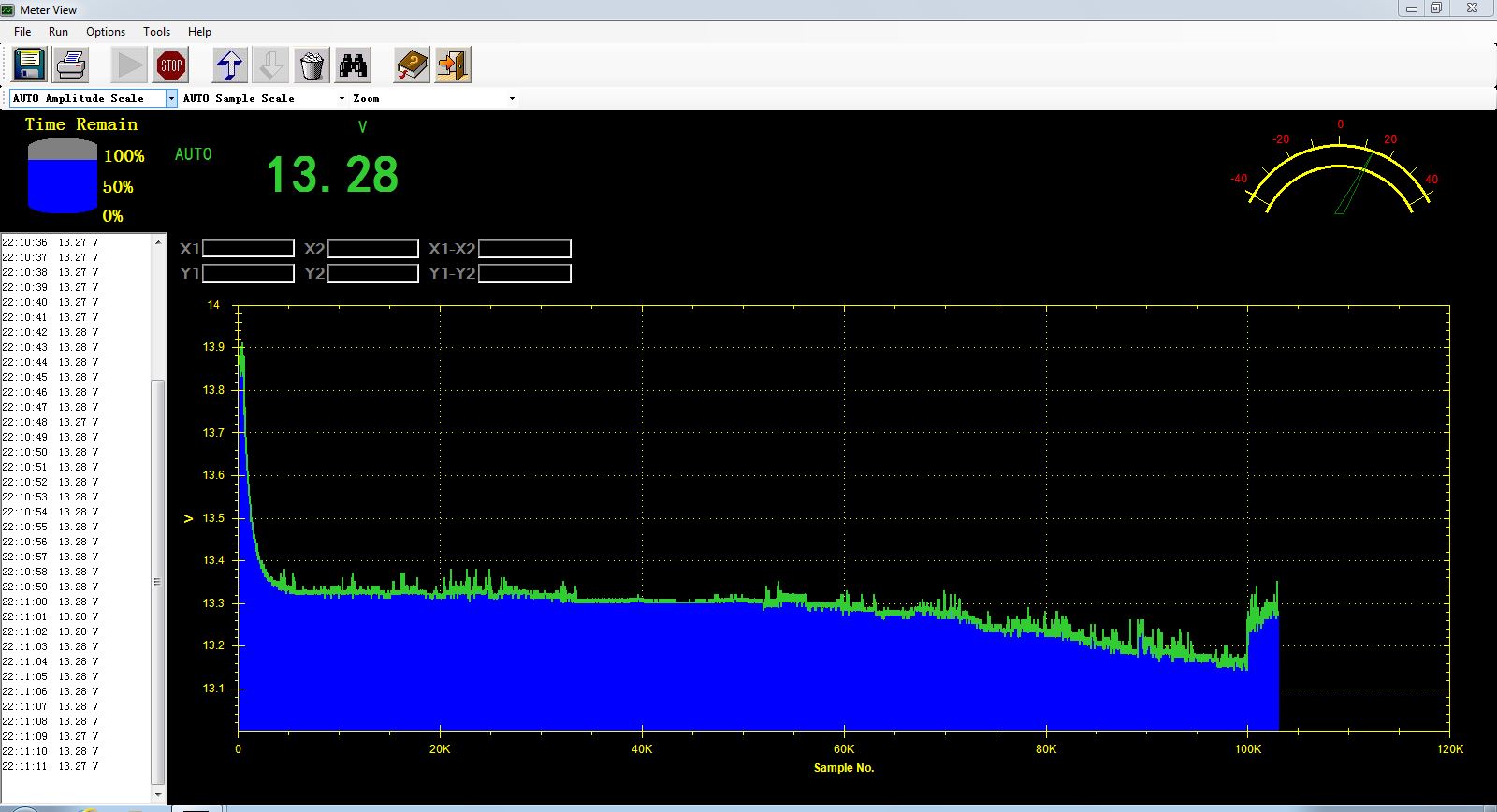The height and width of the screenshot is (812, 1497).
Task: Click the blue Time Remain battery gauge
Action: (63, 176)
